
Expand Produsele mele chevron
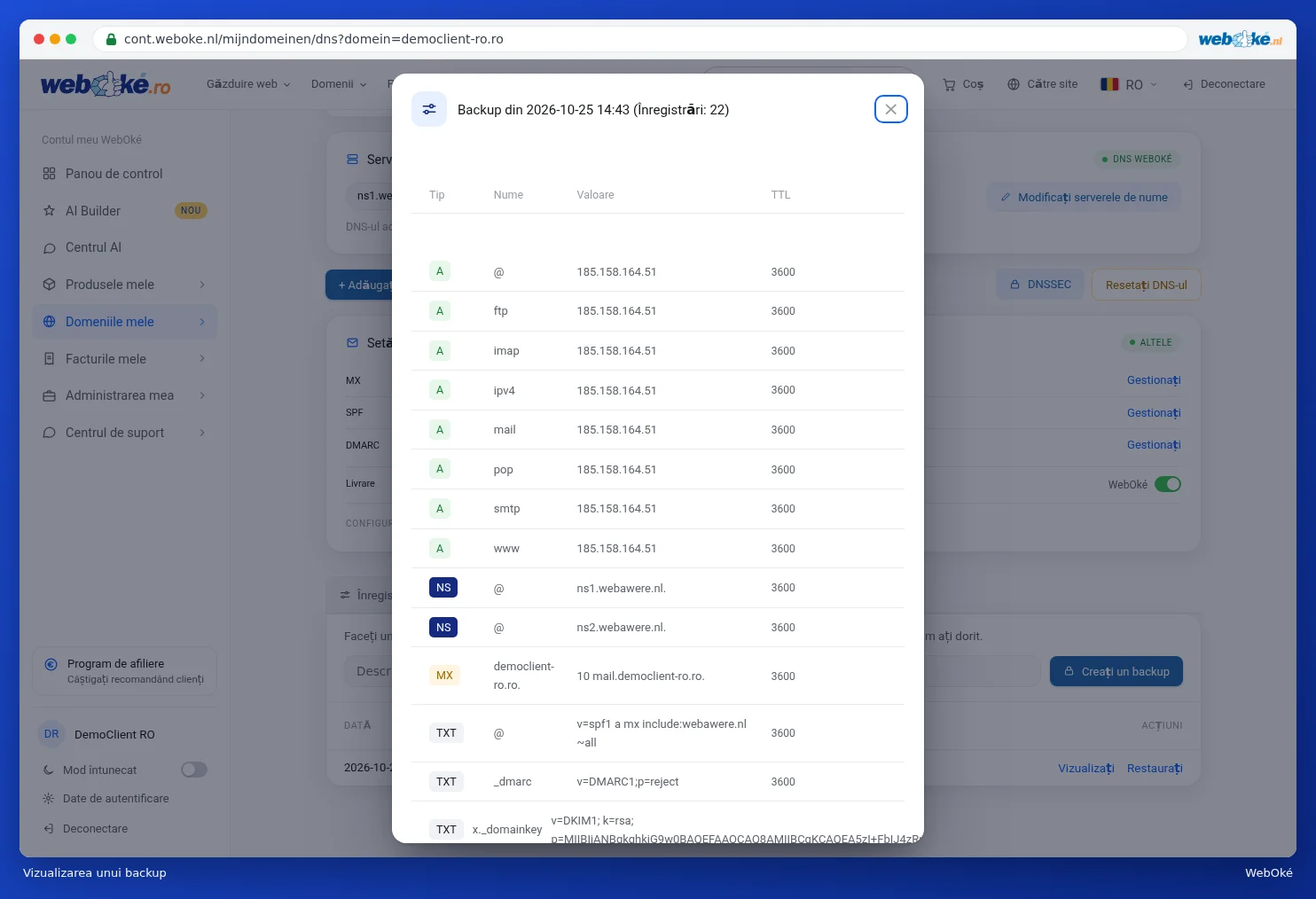[x=202, y=285]
